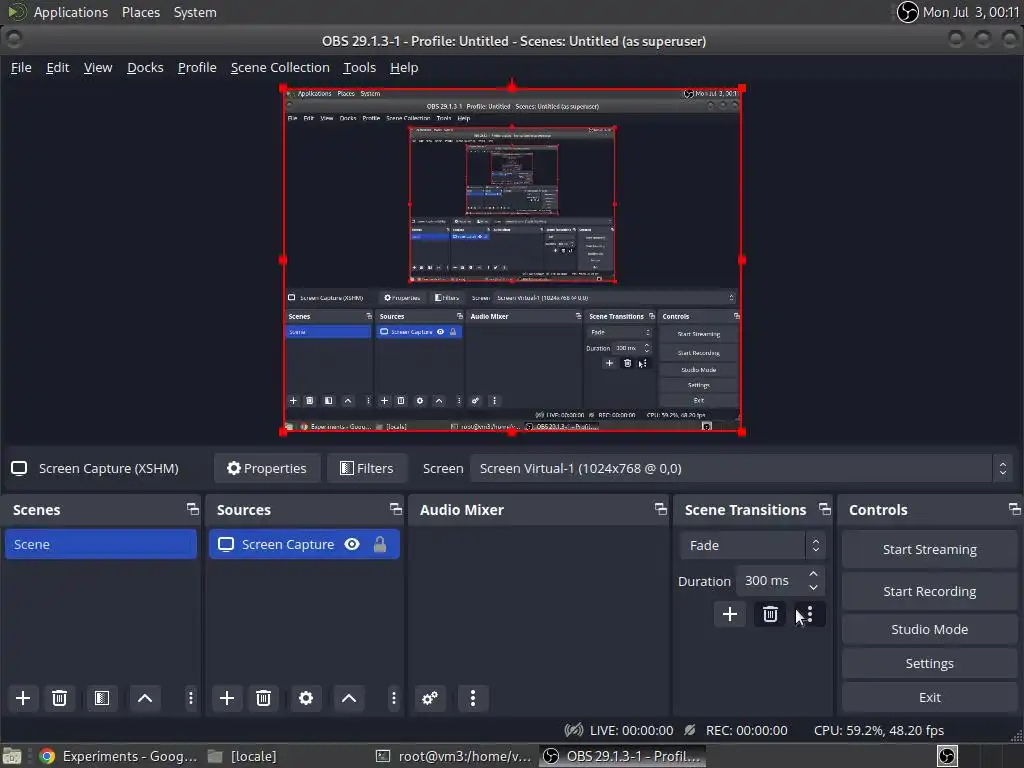This screenshot has height=768, width=1024.
Task: Click the date and time clock
Action: pyautogui.click(x=970, y=12)
